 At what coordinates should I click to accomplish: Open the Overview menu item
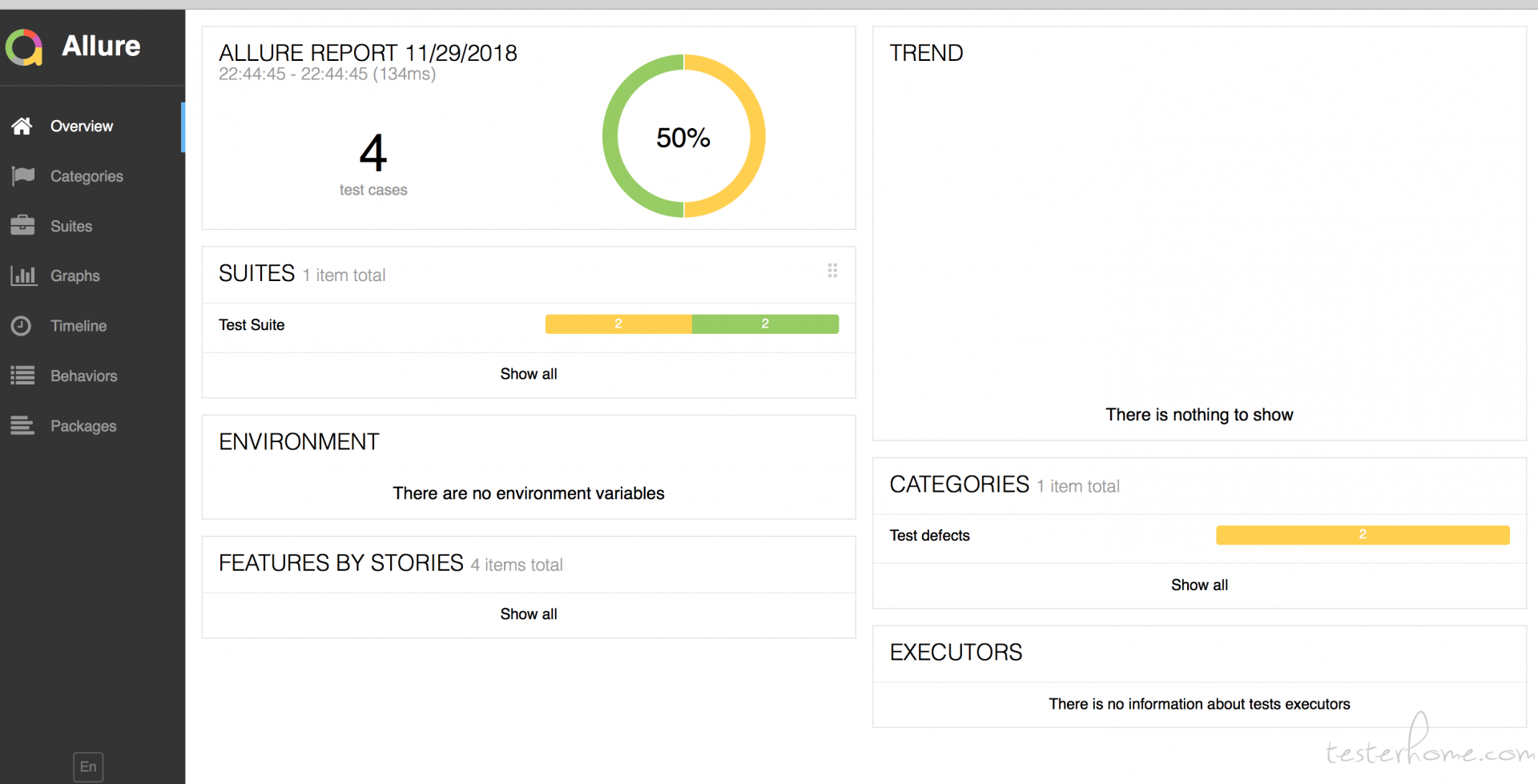[x=92, y=127]
